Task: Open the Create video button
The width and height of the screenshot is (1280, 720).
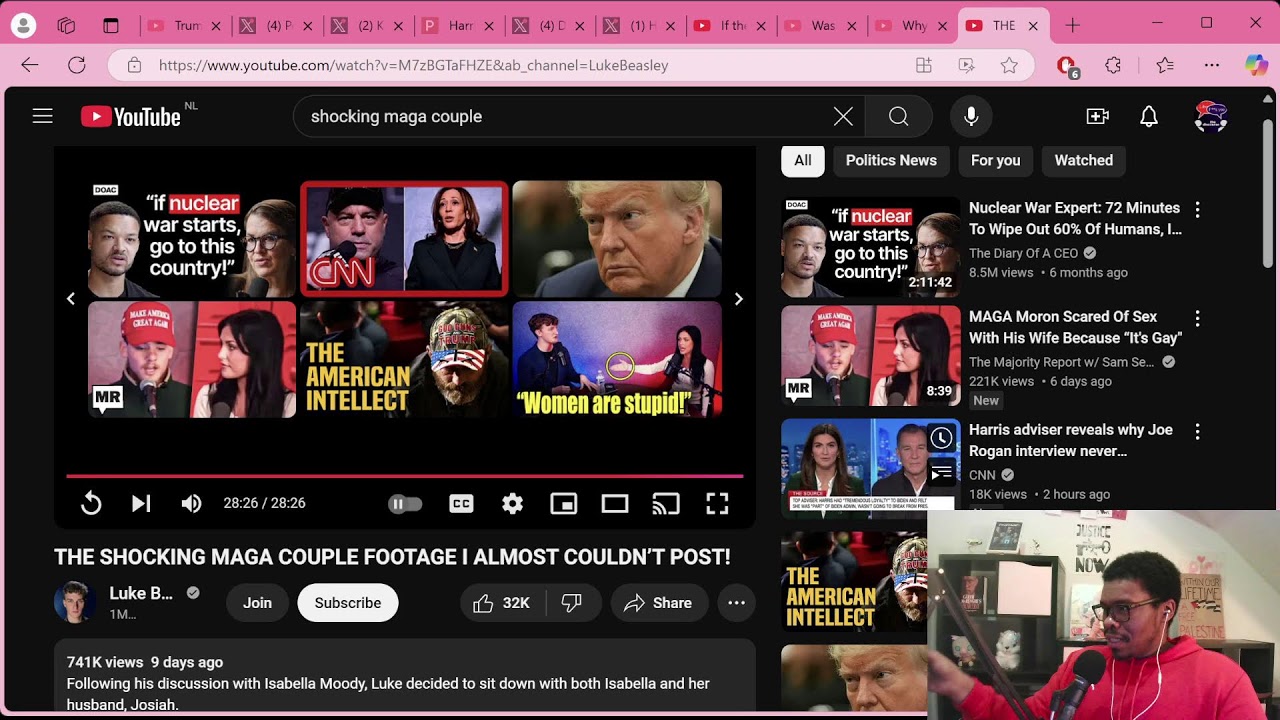Action: pyautogui.click(x=1098, y=117)
